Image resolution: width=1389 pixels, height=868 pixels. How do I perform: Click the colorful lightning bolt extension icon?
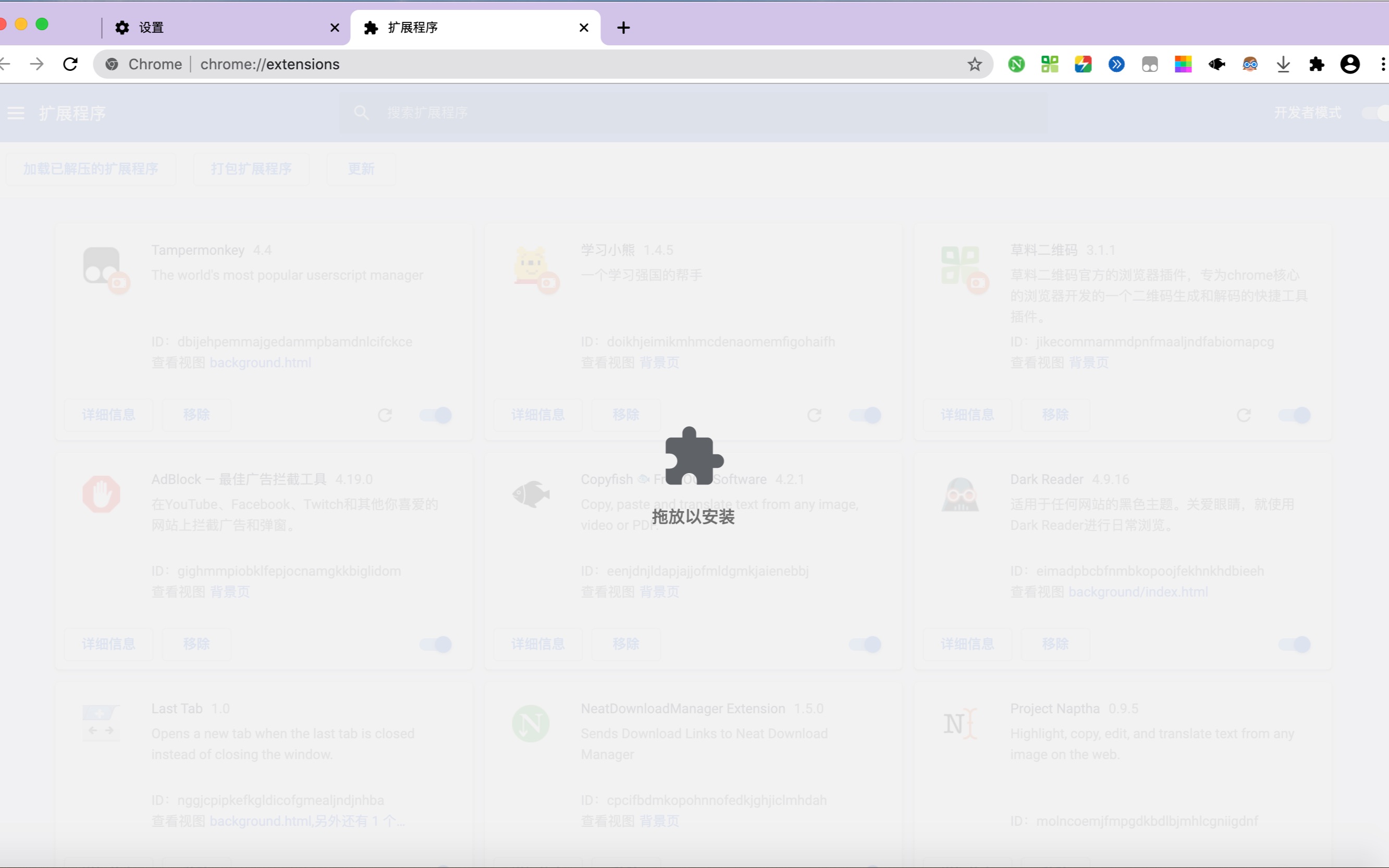pyautogui.click(x=1083, y=64)
